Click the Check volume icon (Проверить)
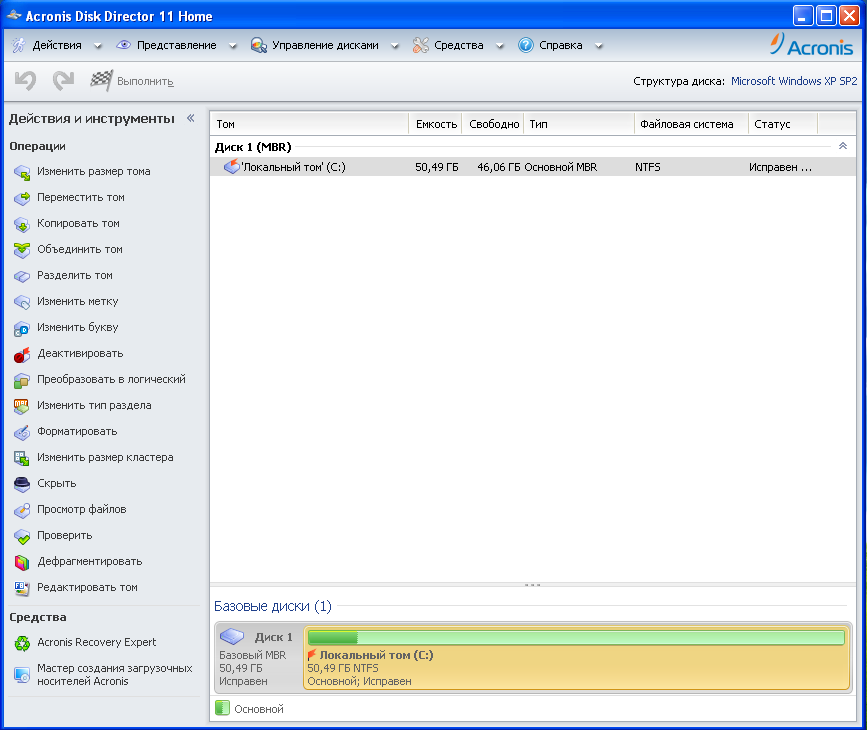 (22, 536)
